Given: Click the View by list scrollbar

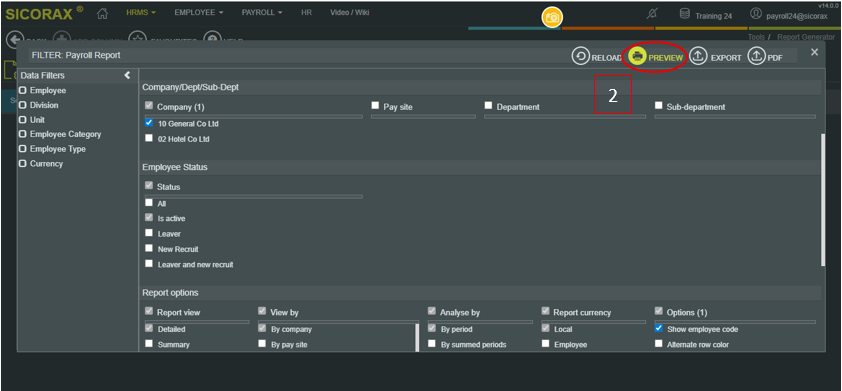Looking at the screenshot, I should pyautogui.click(x=417, y=337).
